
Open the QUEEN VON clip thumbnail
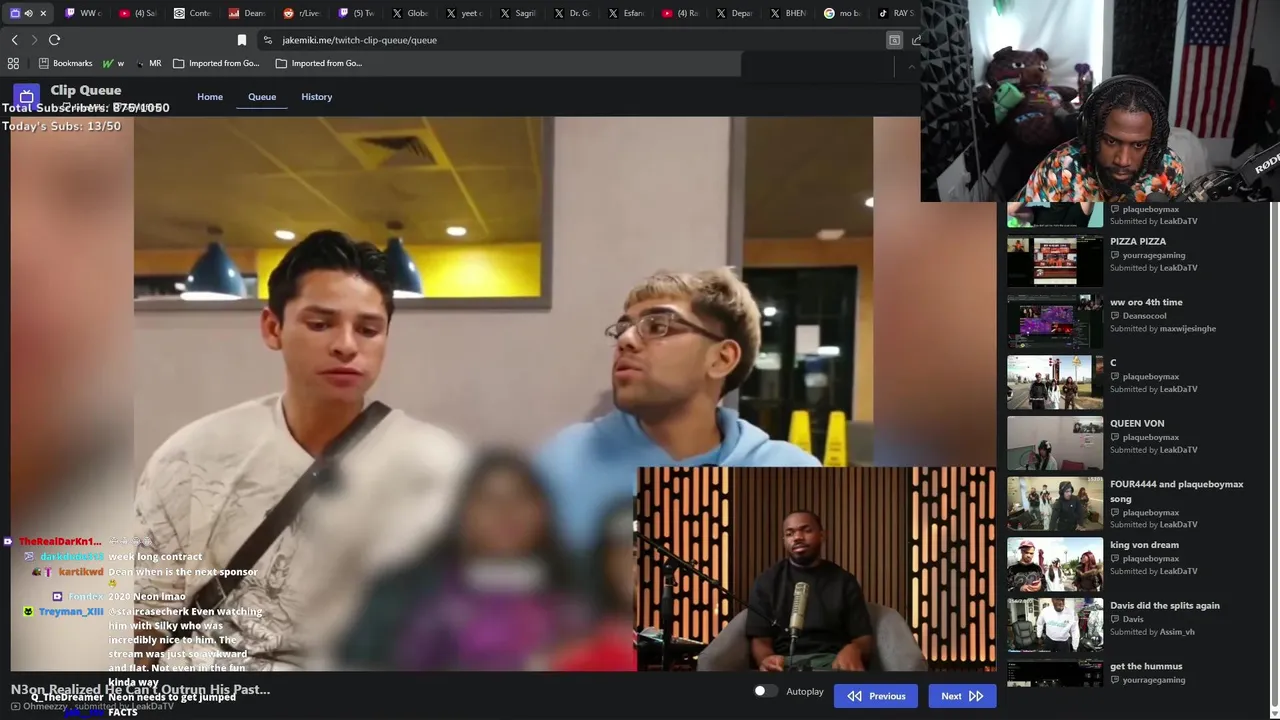(1055, 443)
